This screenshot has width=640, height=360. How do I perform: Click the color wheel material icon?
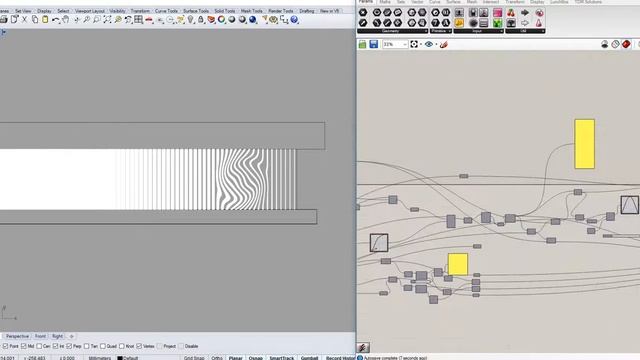(x=221, y=19)
